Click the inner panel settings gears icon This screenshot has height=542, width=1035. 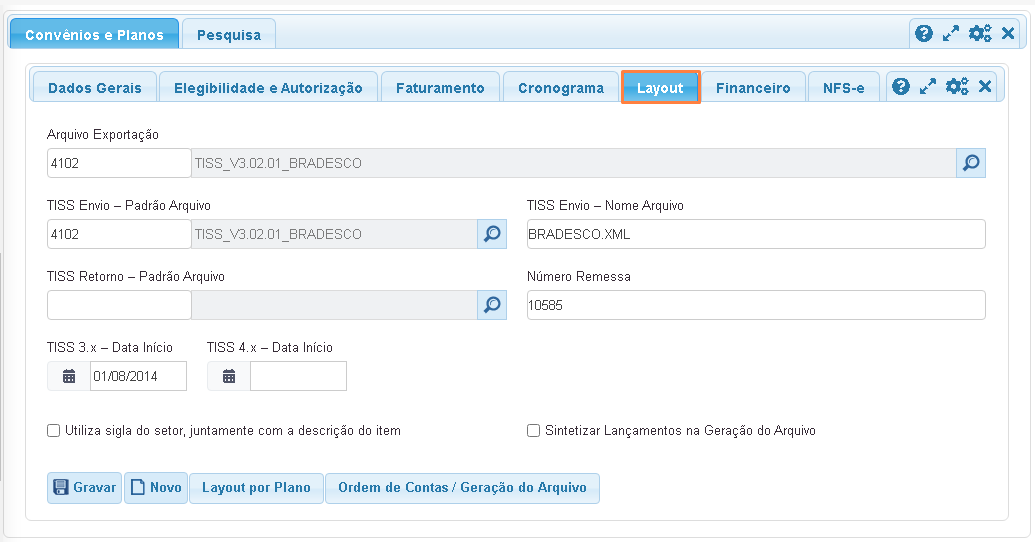click(x=957, y=87)
